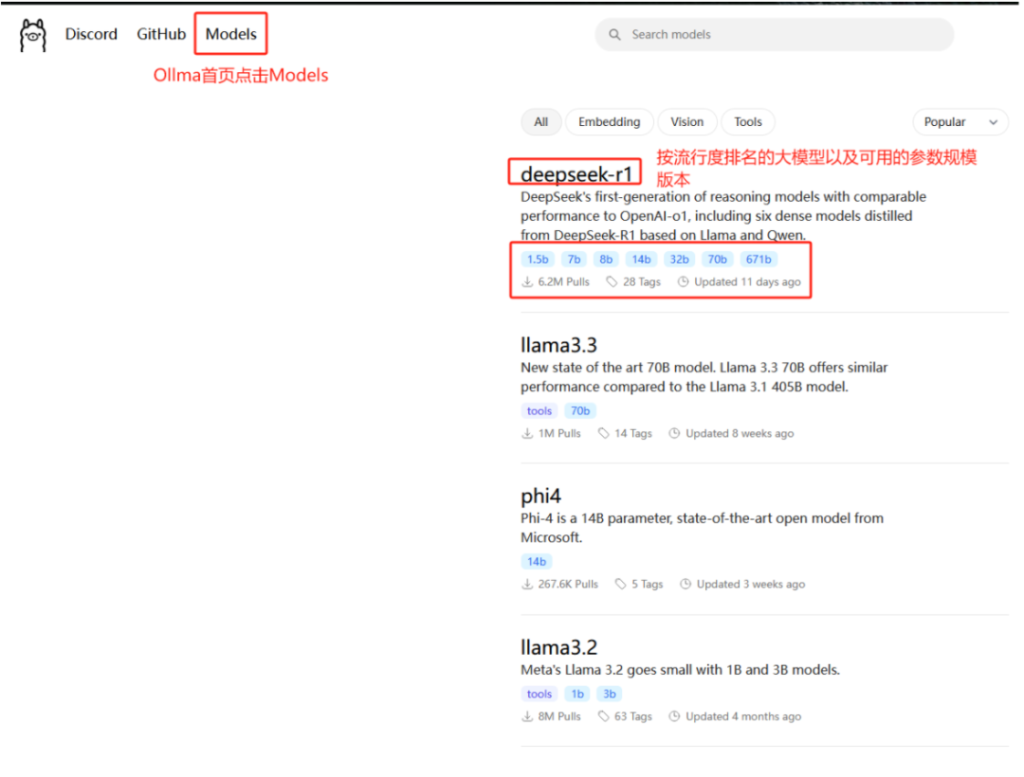
Task: Select the 8b tag of deepseek-r1
Action: [606, 260]
